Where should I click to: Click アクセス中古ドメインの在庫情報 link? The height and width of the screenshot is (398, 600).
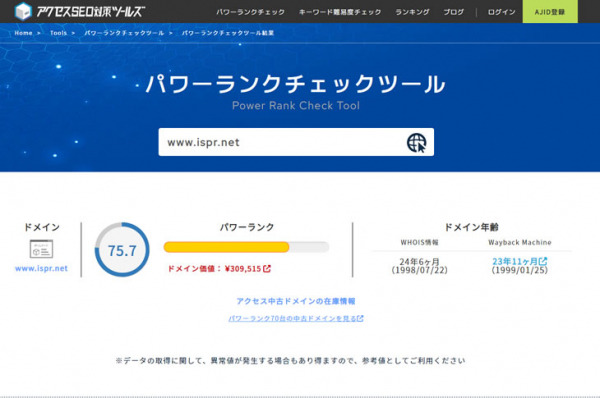click(x=296, y=301)
